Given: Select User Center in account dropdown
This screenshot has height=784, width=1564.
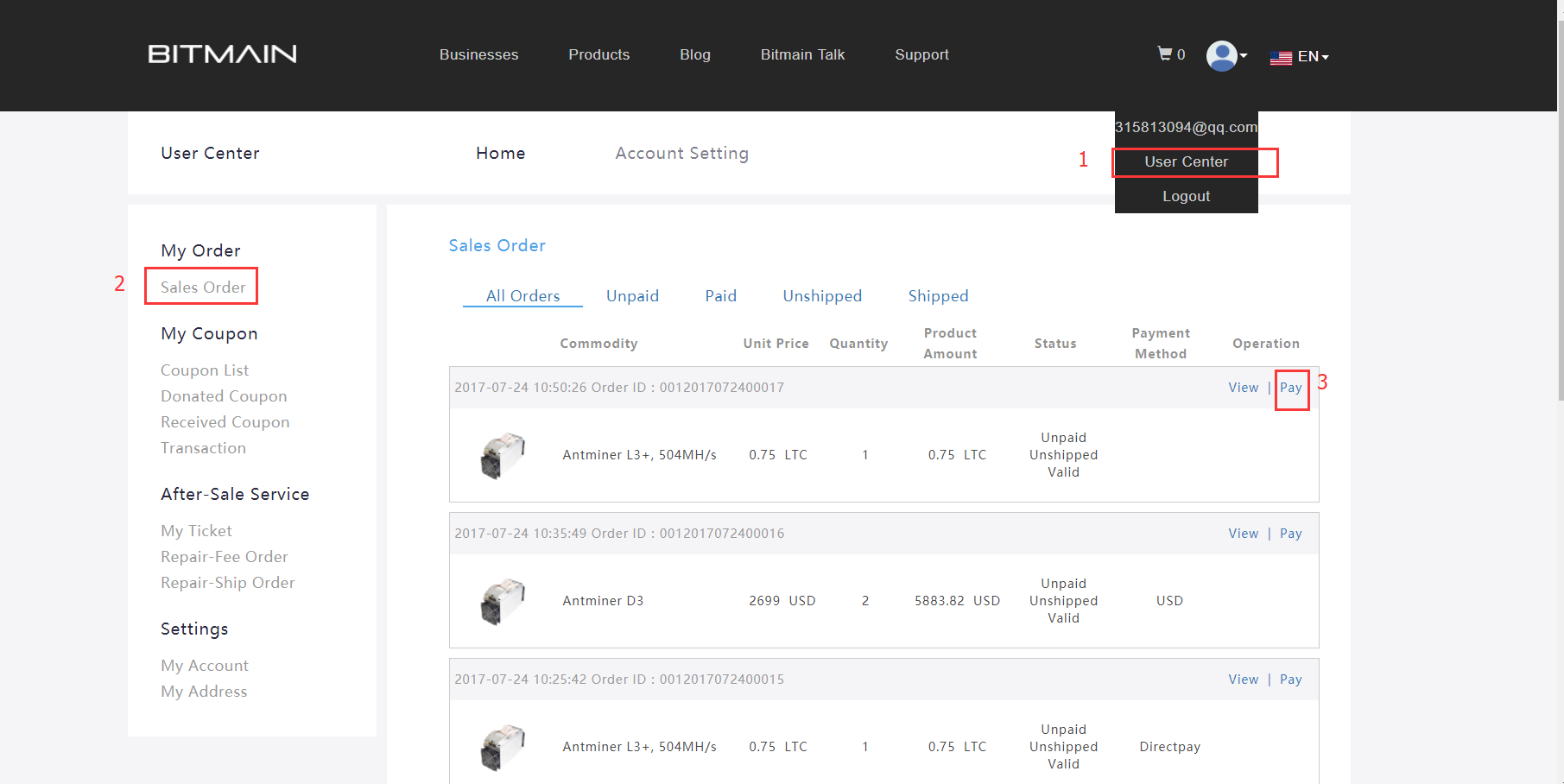Looking at the screenshot, I should (x=1186, y=161).
